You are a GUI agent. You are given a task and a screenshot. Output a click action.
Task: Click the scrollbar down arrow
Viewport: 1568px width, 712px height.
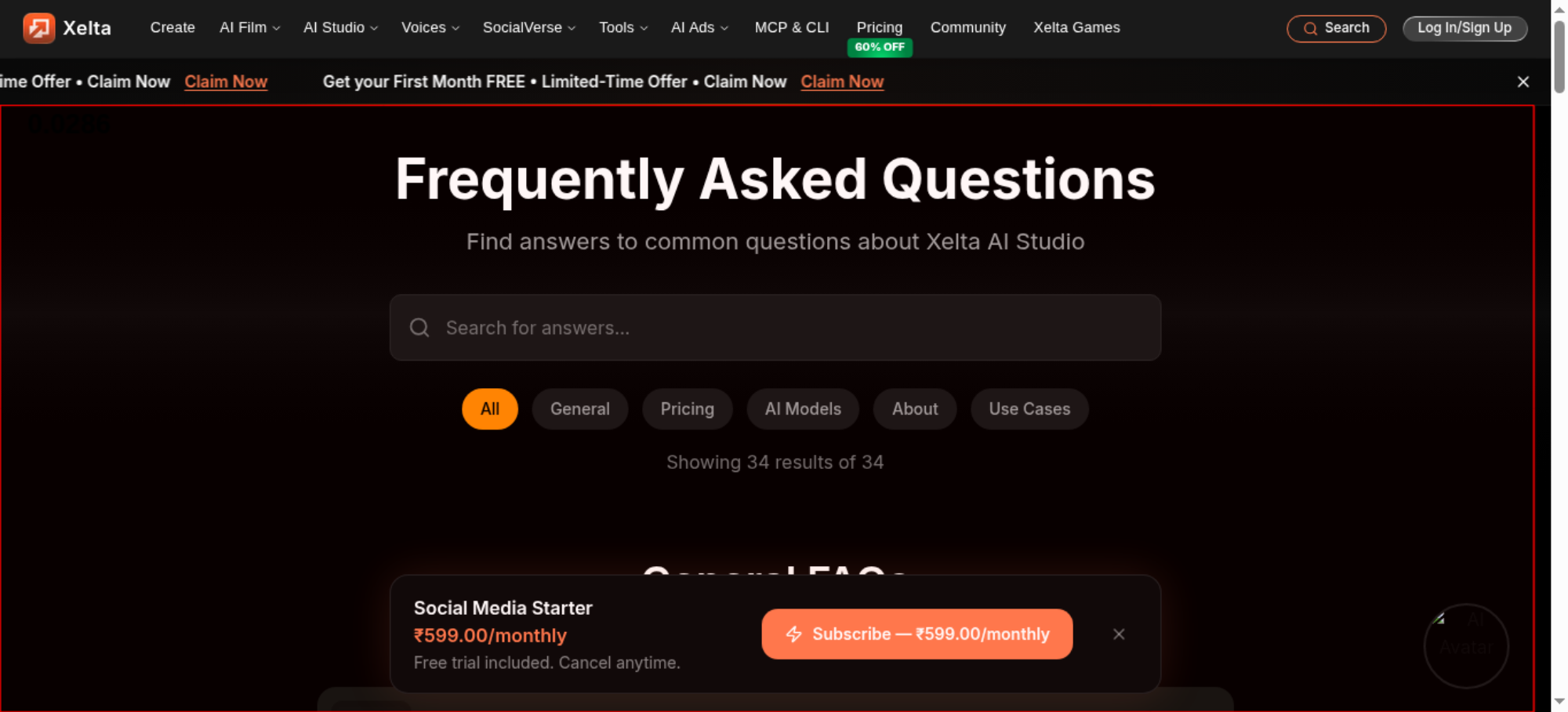[1559, 701]
